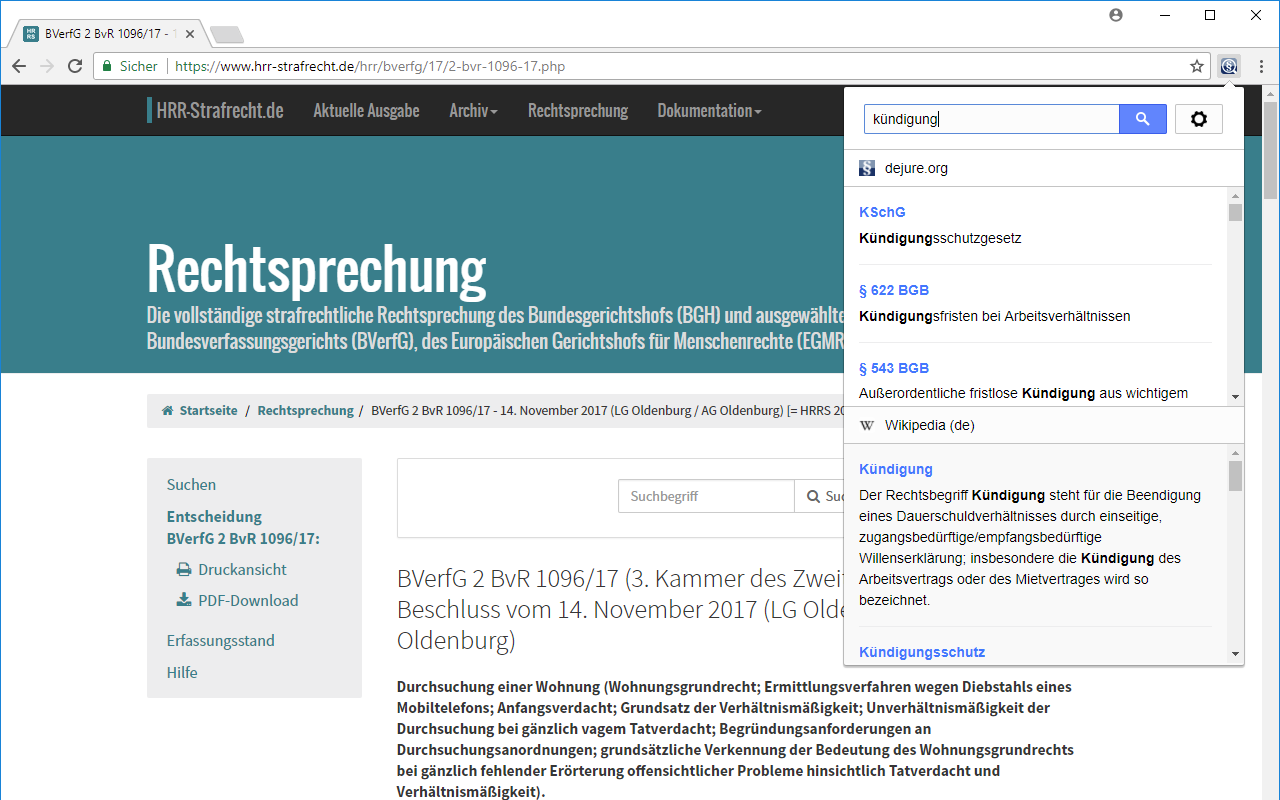Open Suchen in the sidebar
This screenshot has width=1280, height=800.
pyautogui.click(x=191, y=485)
